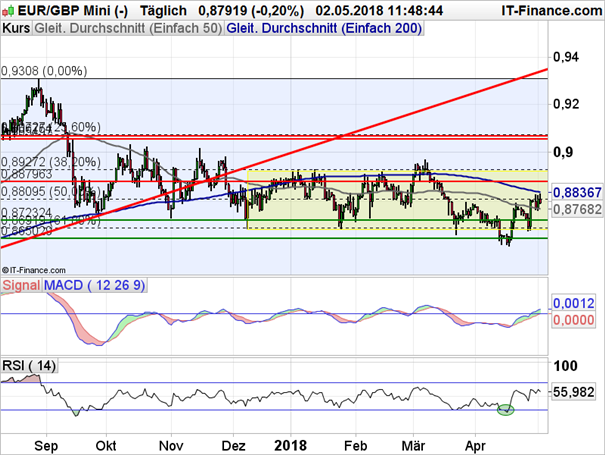The width and height of the screenshot is (605, 455).
Task: Click the 0,94 price axis label
Action: coord(566,57)
